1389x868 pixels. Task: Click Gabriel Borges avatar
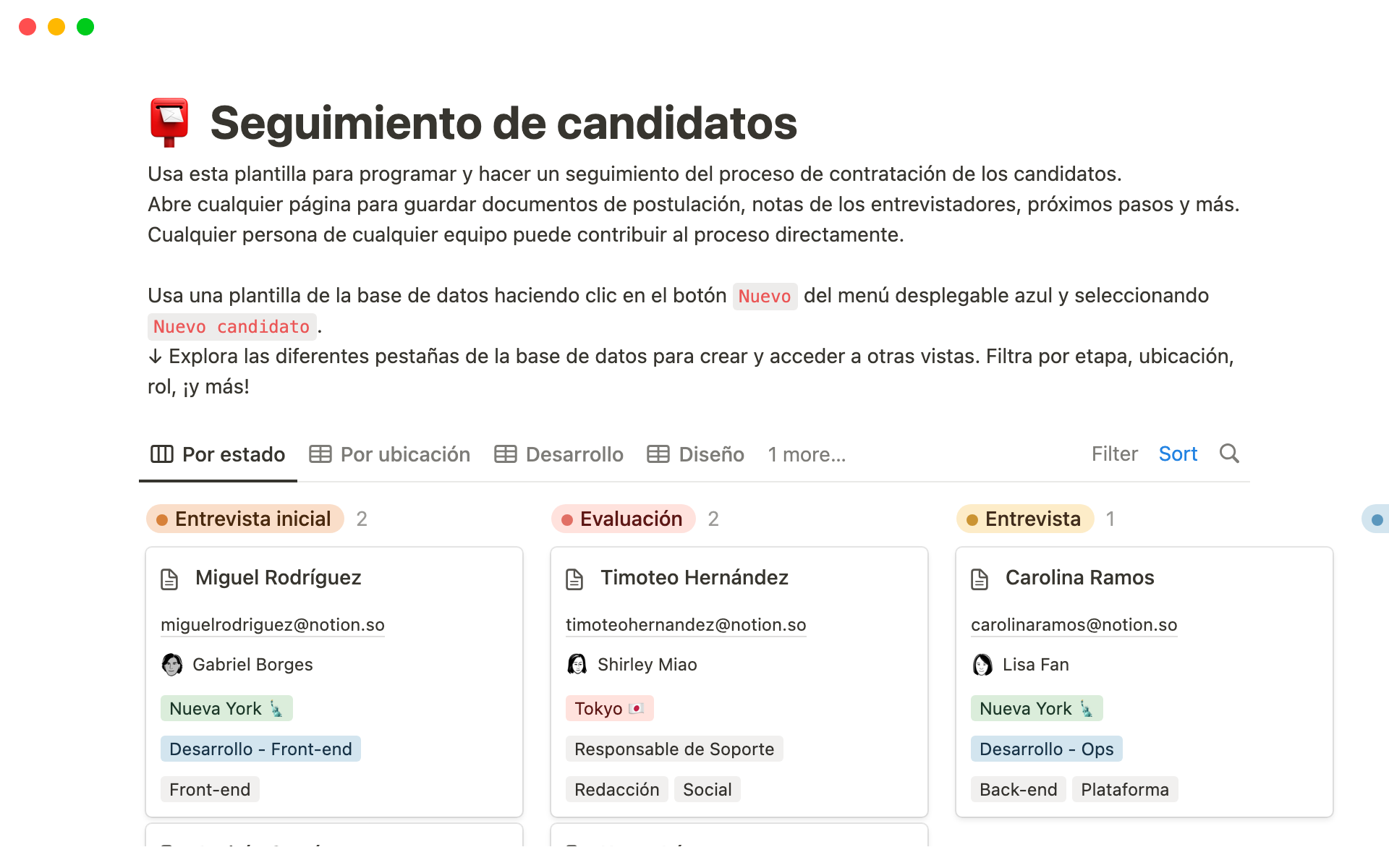click(172, 664)
